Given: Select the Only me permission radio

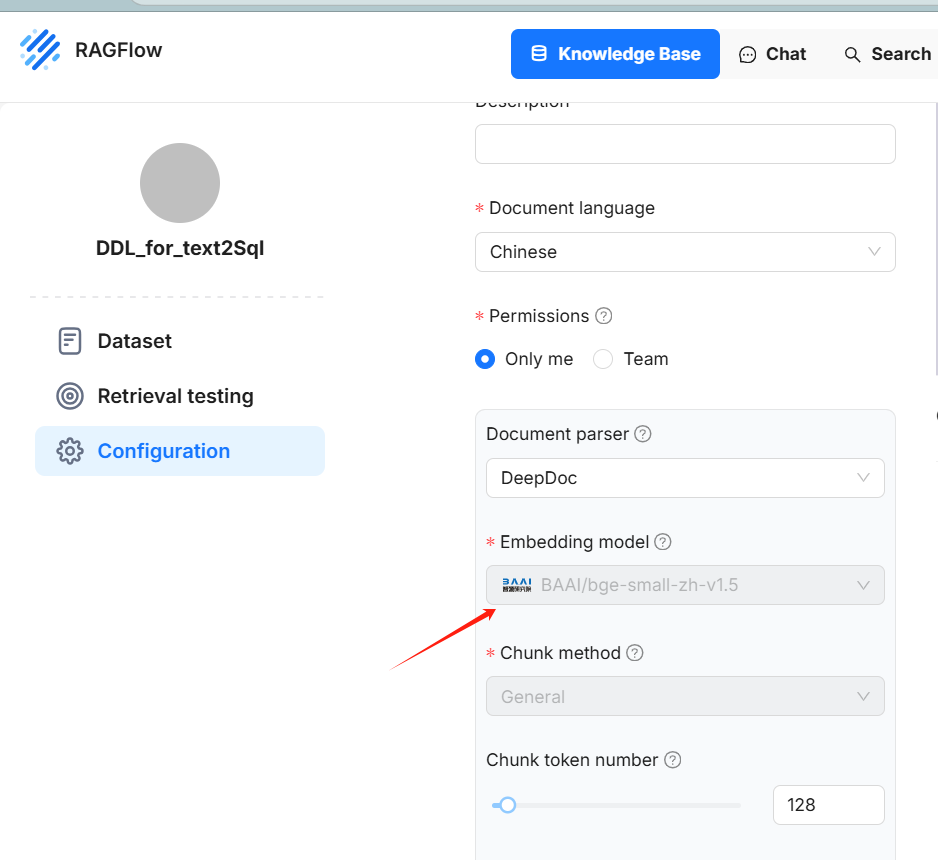Looking at the screenshot, I should click(x=485, y=359).
